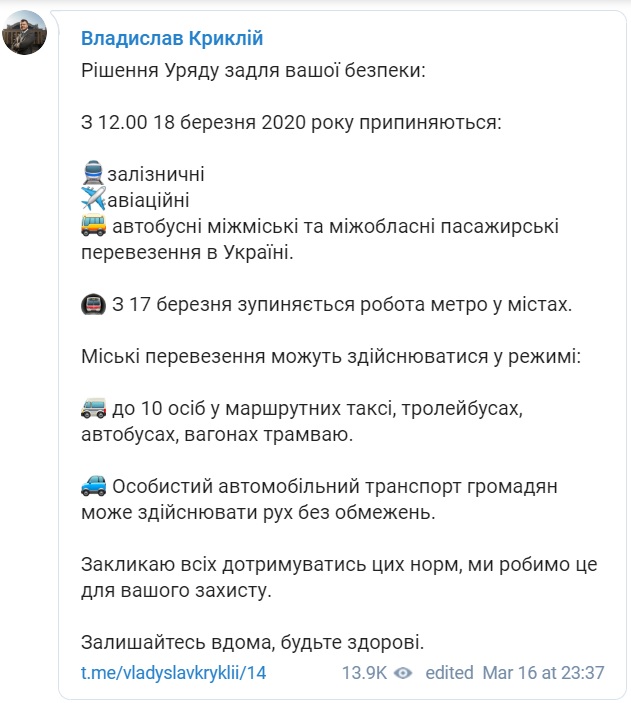Click the minibus emoji before до 10 осіб
This screenshot has width=631, height=703.
tap(93, 408)
